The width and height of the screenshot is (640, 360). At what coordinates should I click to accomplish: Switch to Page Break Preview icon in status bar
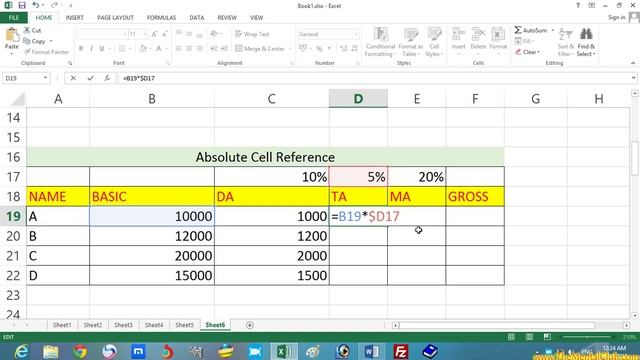pos(547,337)
